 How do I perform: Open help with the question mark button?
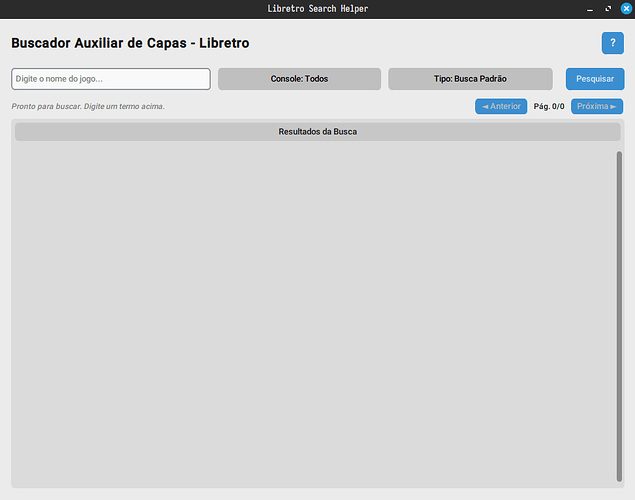pyautogui.click(x=612, y=43)
